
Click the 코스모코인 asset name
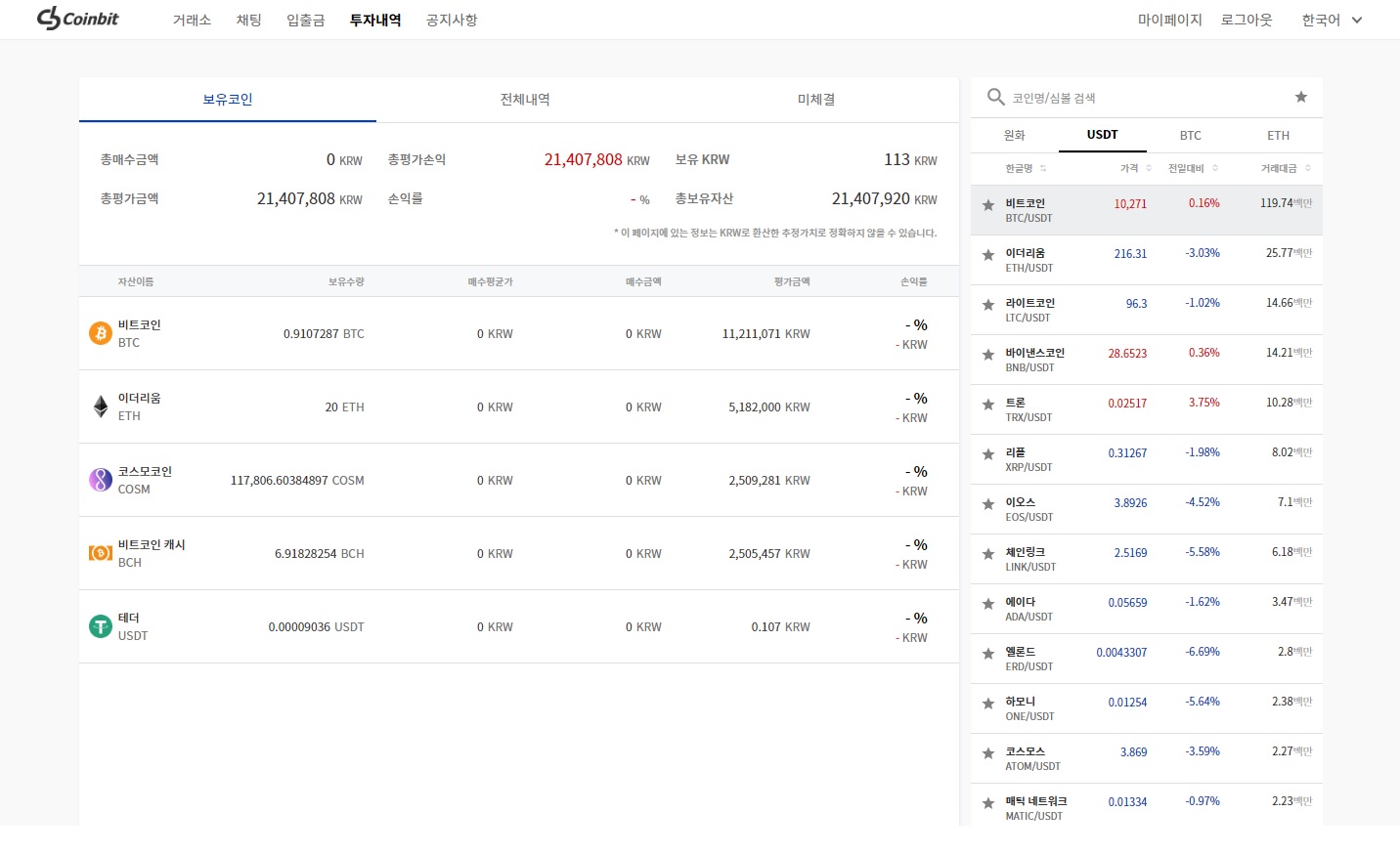(145, 471)
